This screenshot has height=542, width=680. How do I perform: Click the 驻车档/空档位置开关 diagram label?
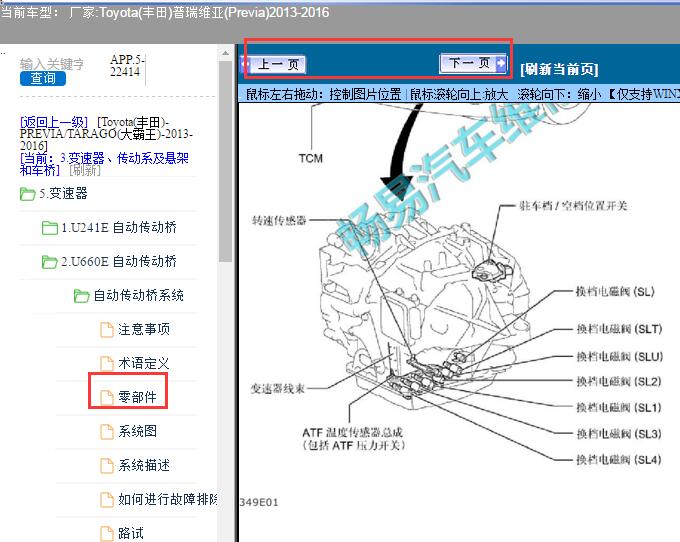click(573, 206)
